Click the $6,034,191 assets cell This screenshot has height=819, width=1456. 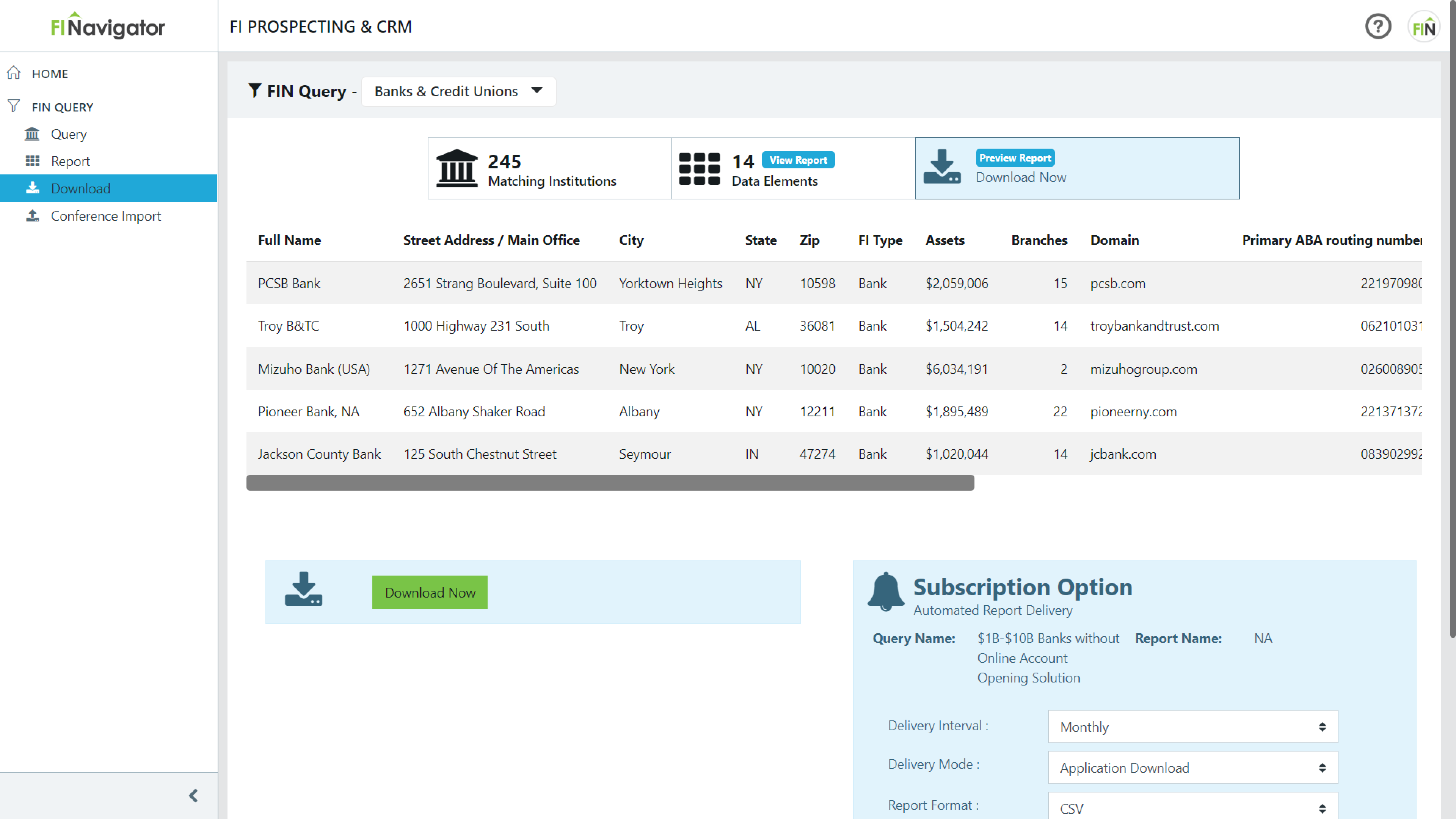tap(957, 369)
